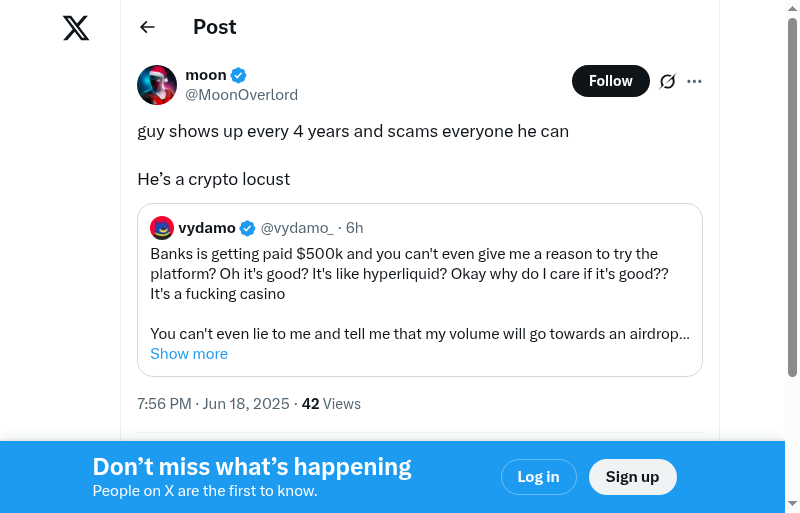Open the vydamo display name
800x513 pixels.
(x=207, y=228)
